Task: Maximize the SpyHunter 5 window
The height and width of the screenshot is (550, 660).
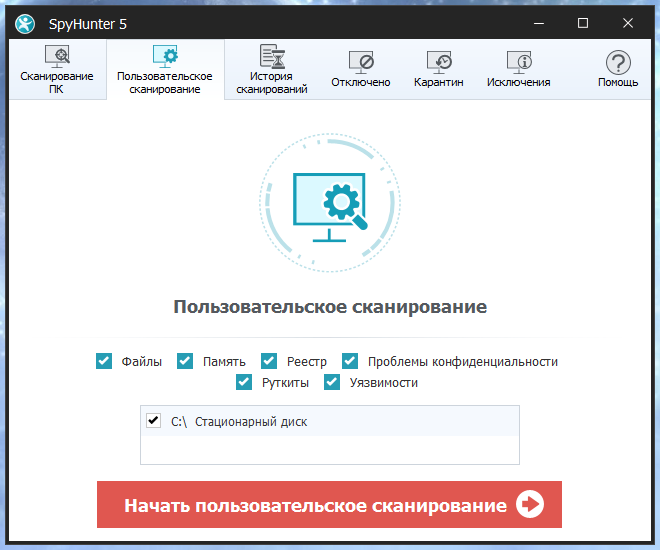Action: pos(583,23)
